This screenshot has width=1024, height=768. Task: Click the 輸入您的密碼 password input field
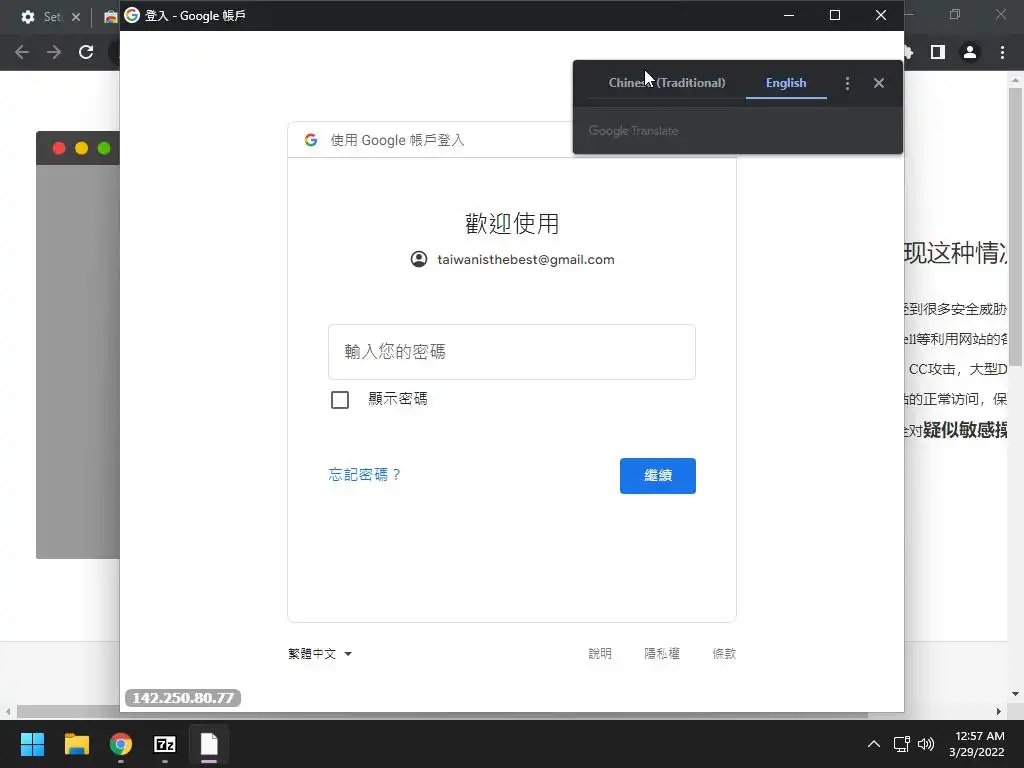(511, 352)
